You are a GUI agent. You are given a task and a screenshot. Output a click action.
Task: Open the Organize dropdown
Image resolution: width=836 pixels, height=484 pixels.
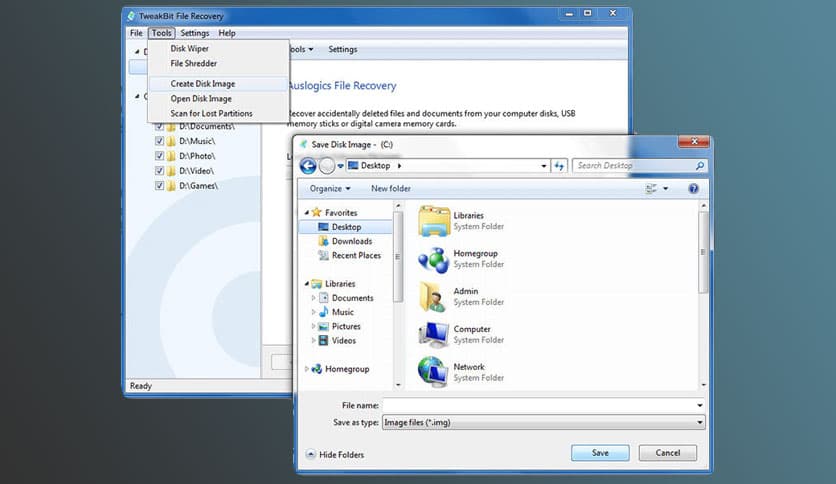click(330, 189)
